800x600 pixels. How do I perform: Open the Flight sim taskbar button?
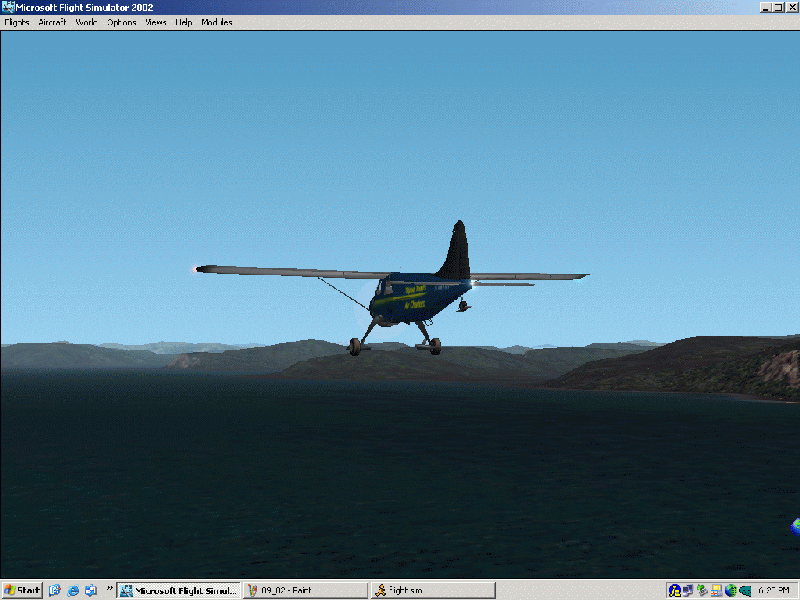coord(433,590)
